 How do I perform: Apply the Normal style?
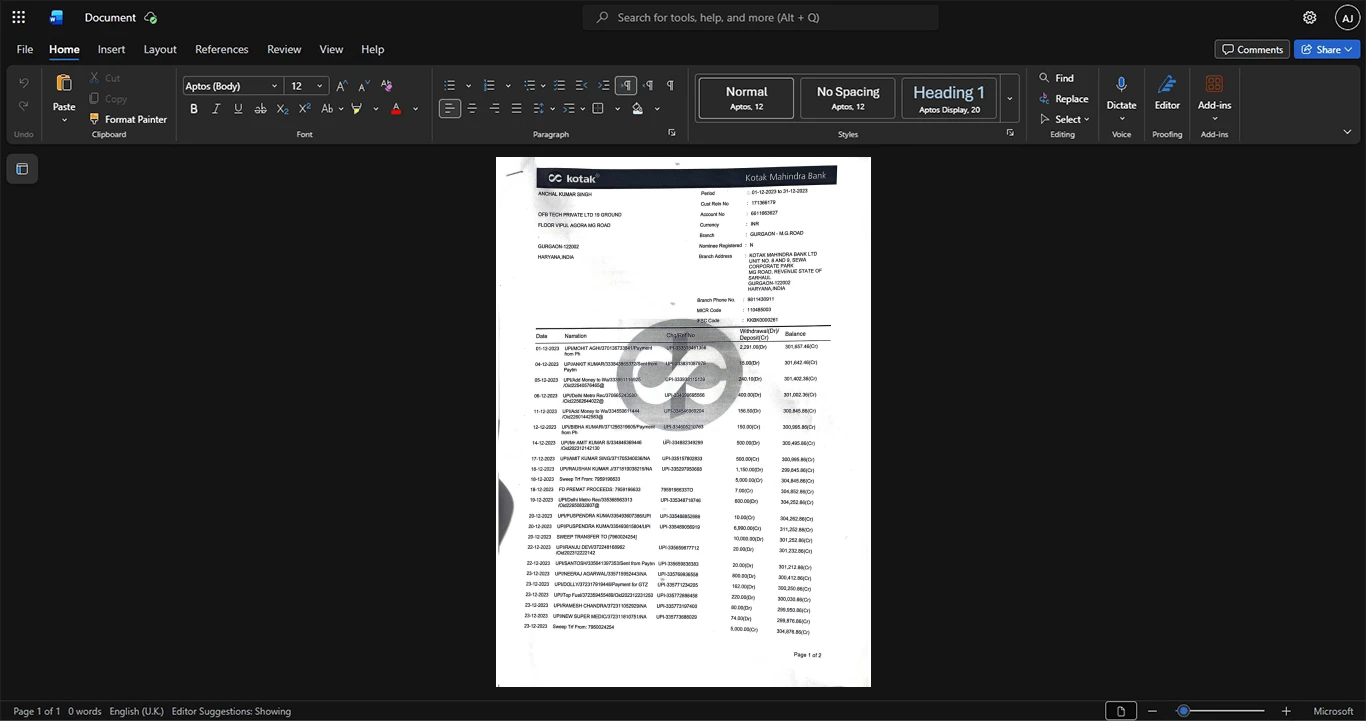746,98
